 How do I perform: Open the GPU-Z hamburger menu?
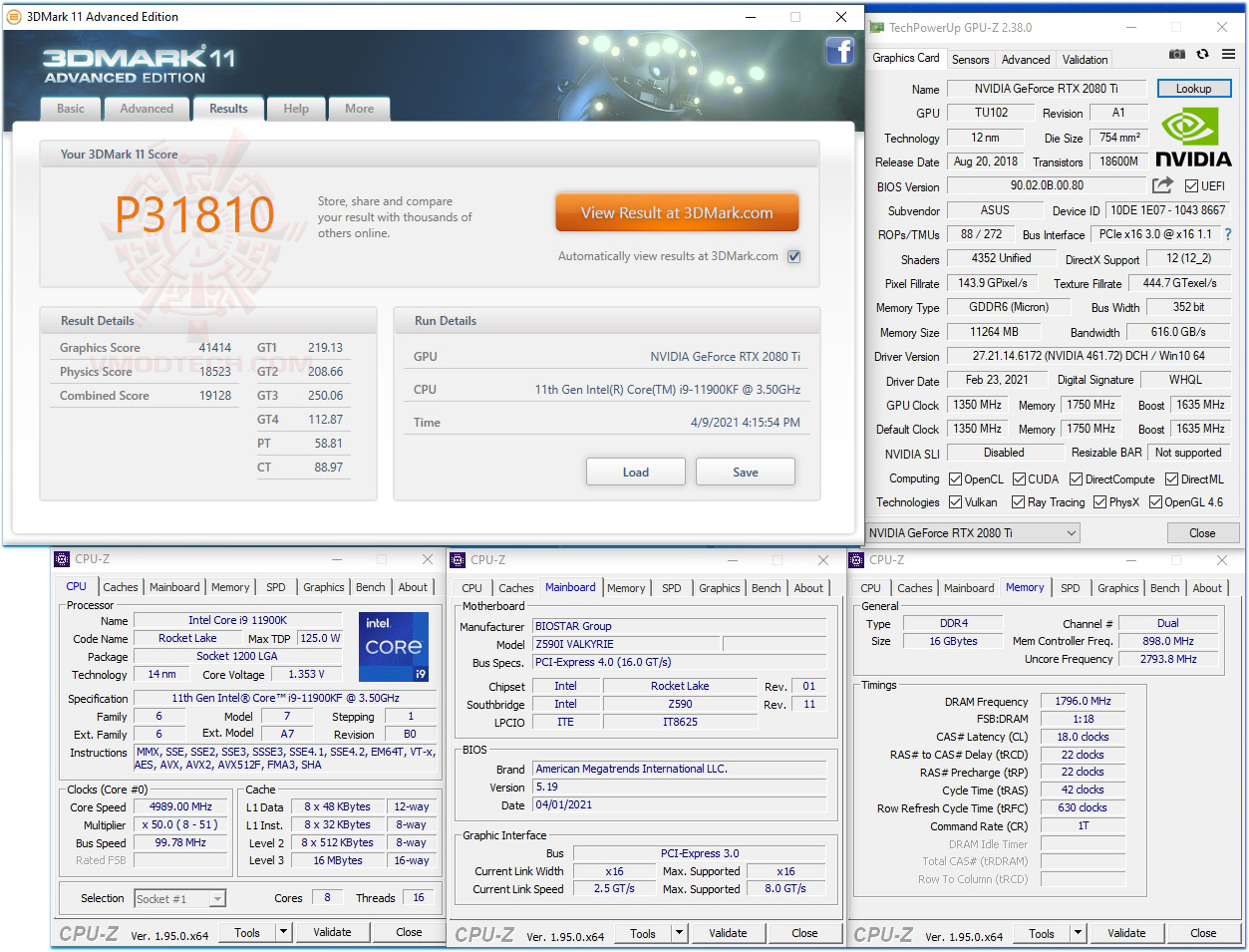click(1227, 55)
